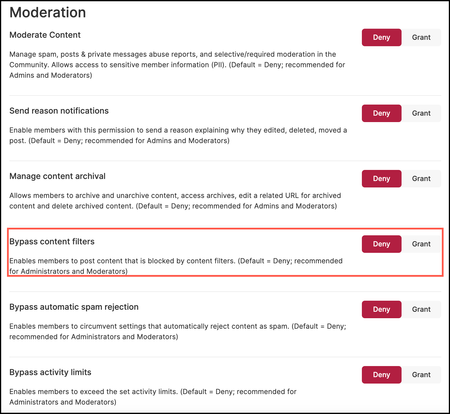The height and width of the screenshot is (414, 450).
Task: Deny Bypass automatic spam rejection
Action: pos(381,309)
